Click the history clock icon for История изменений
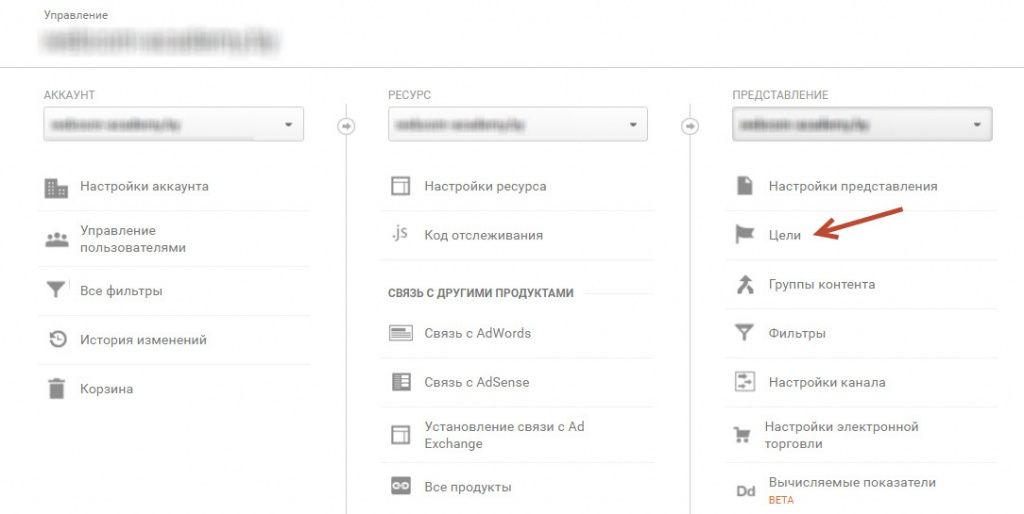The width and height of the screenshot is (1024, 514). pos(57,340)
